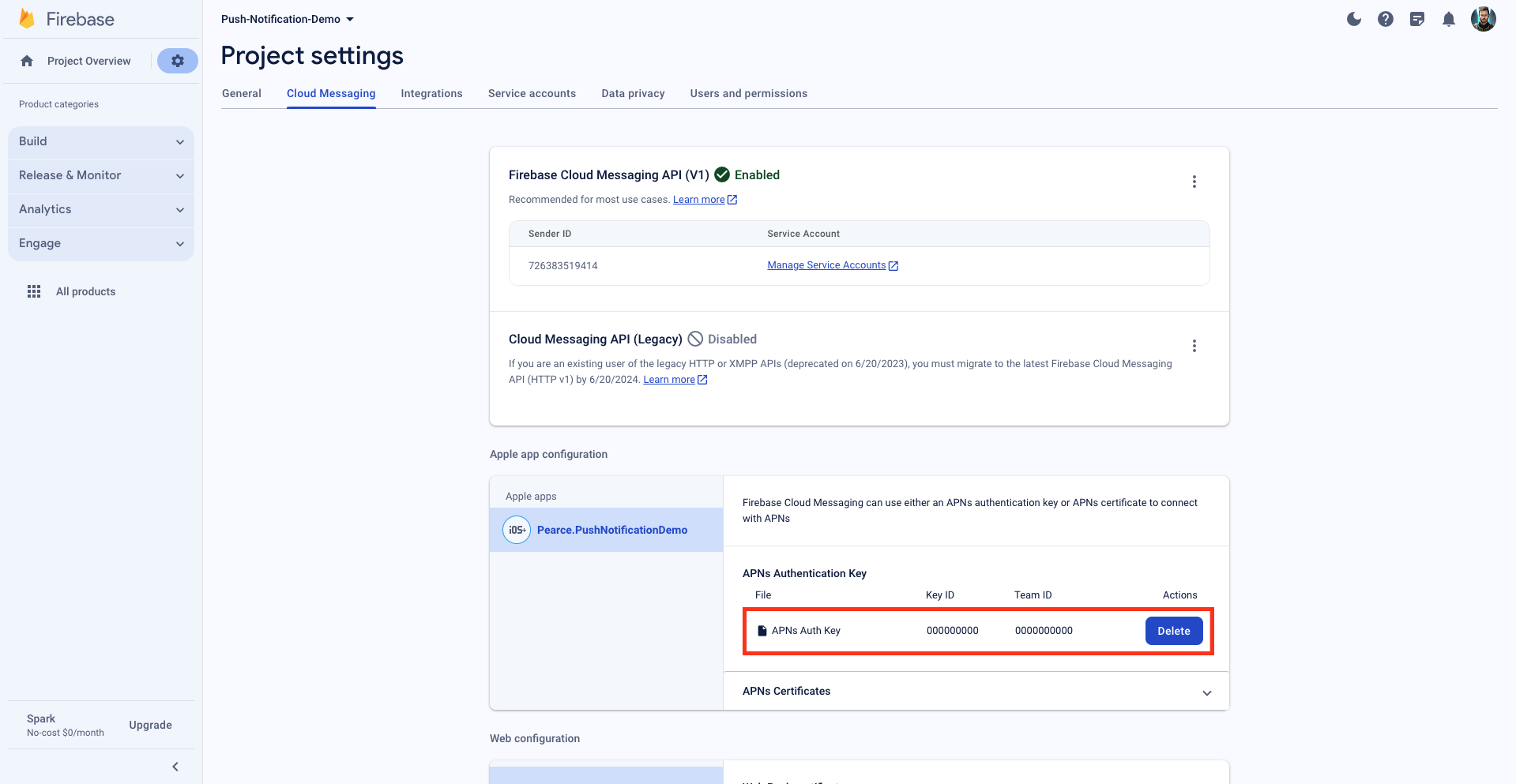Screen dimensions: 1516x784
Task: Click the APNs Auth Key file name
Action: tap(806, 631)
